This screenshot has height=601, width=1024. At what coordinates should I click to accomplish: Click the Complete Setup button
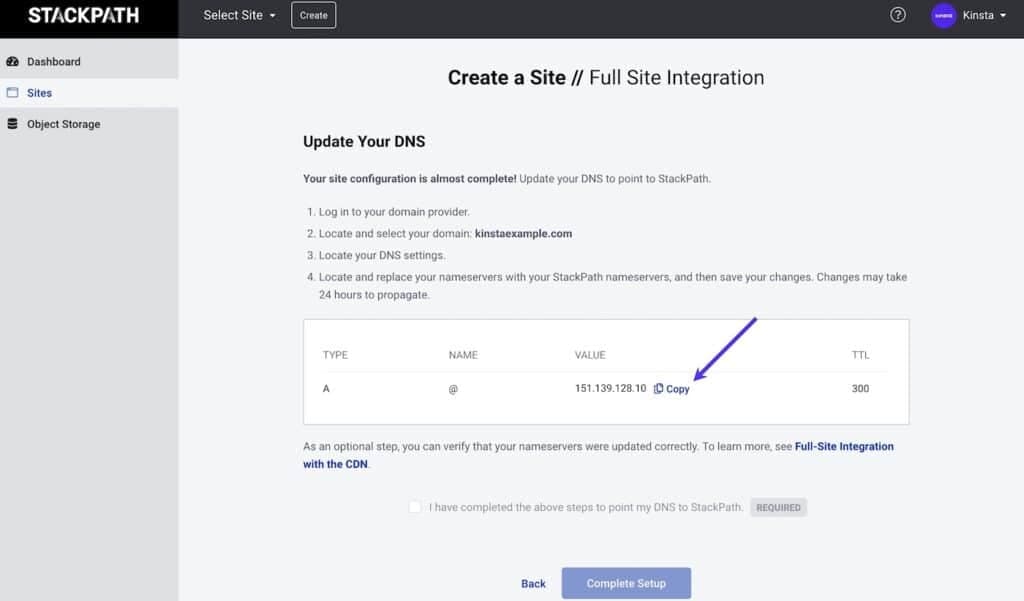coord(626,583)
